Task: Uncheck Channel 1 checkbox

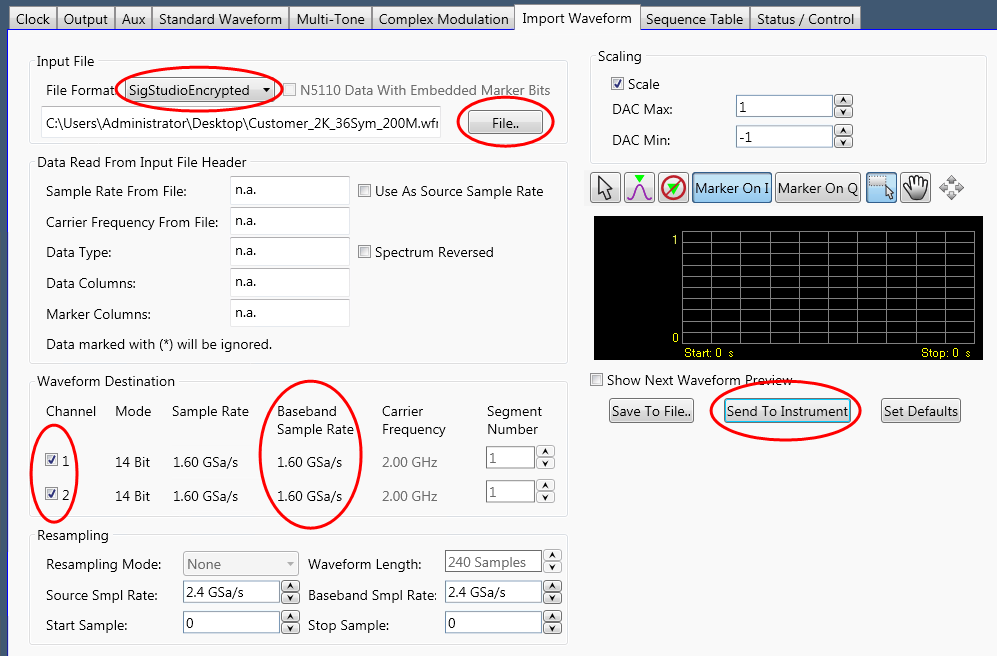Action: 52,461
